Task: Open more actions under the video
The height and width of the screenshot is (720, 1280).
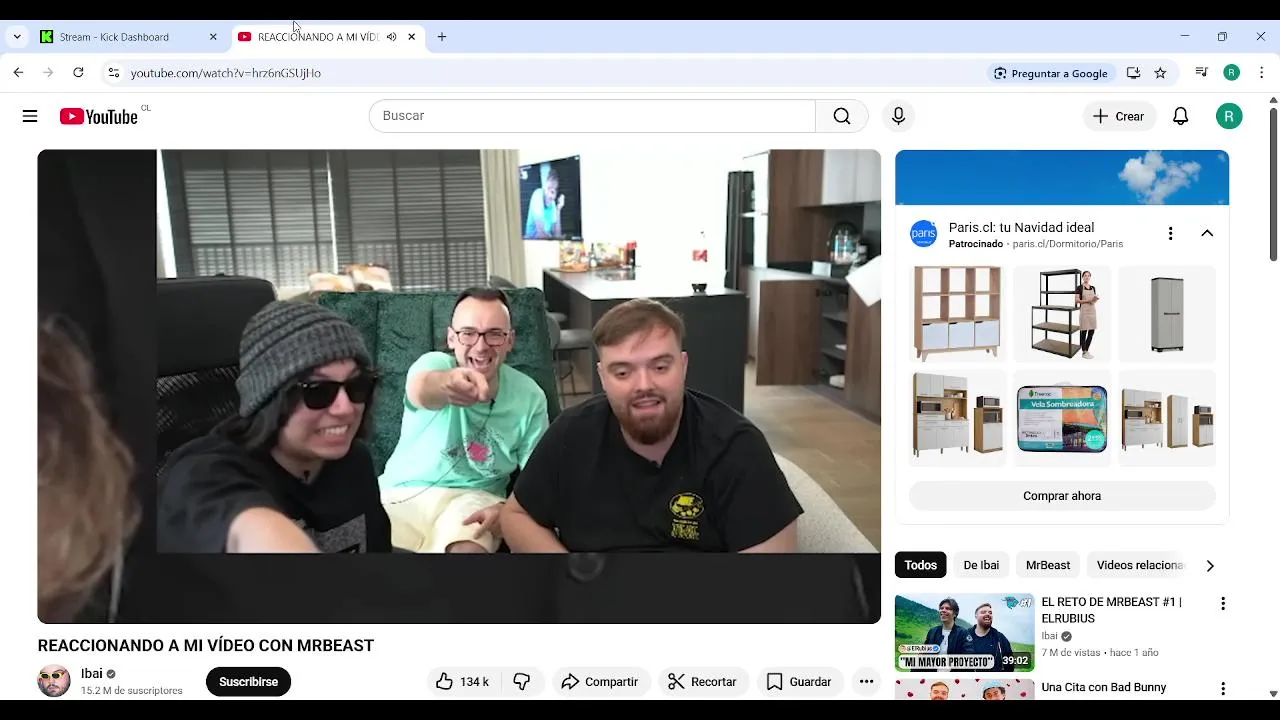Action: click(866, 682)
